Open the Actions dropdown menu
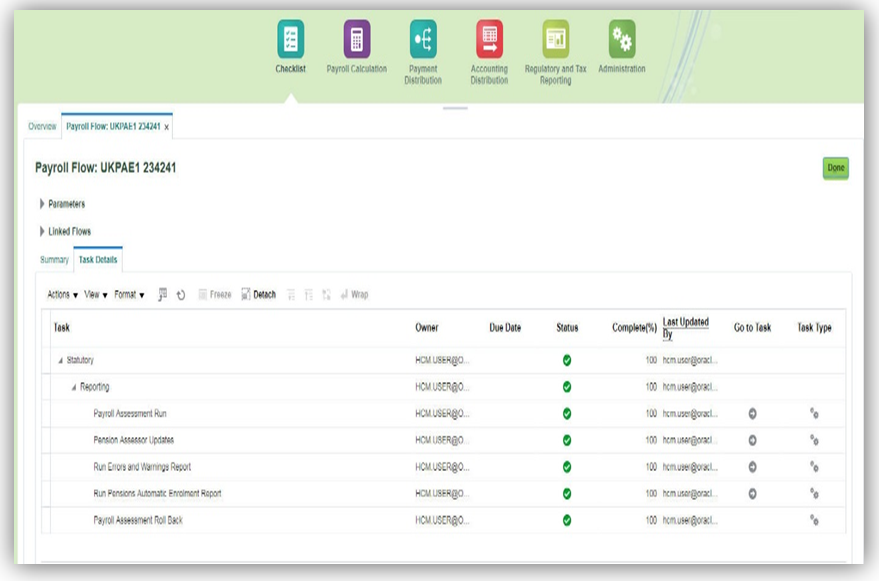This screenshot has width=879, height=581. [62, 294]
